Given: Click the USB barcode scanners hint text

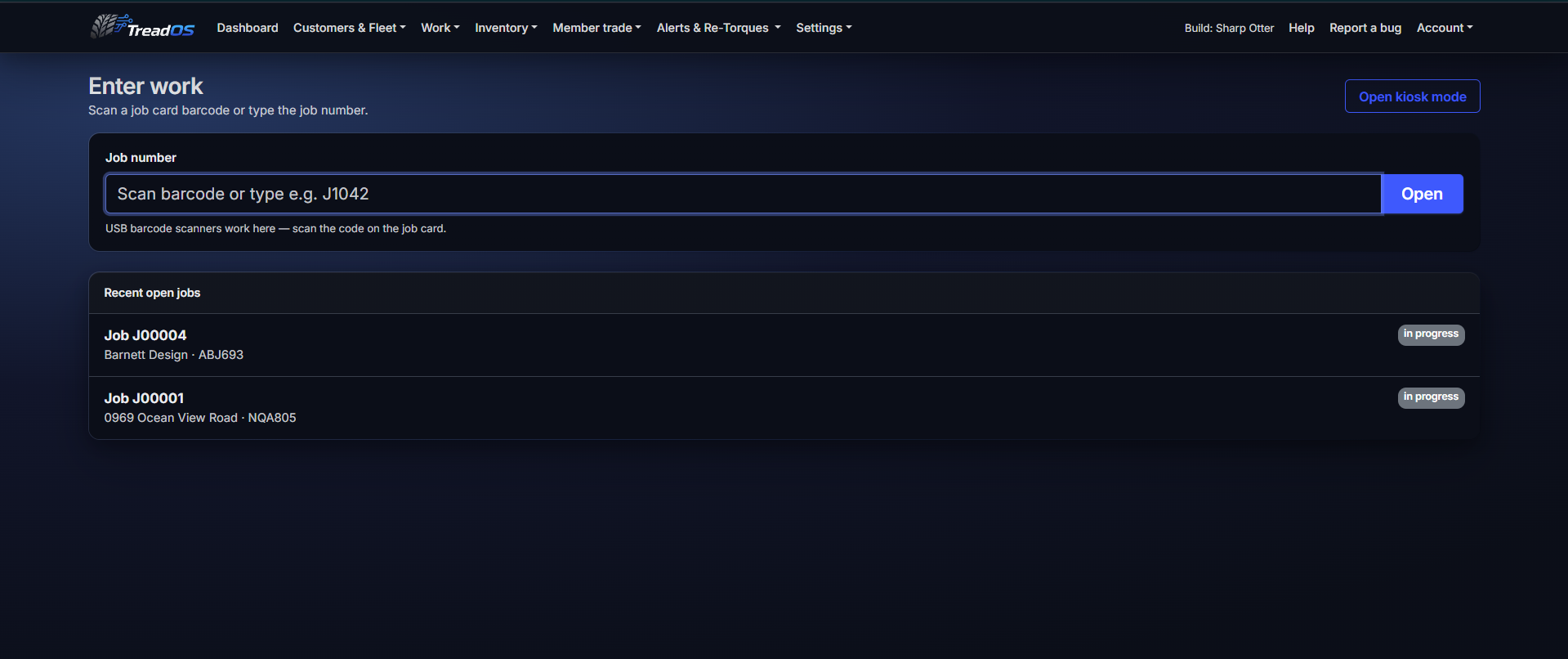Looking at the screenshot, I should [275, 229].
